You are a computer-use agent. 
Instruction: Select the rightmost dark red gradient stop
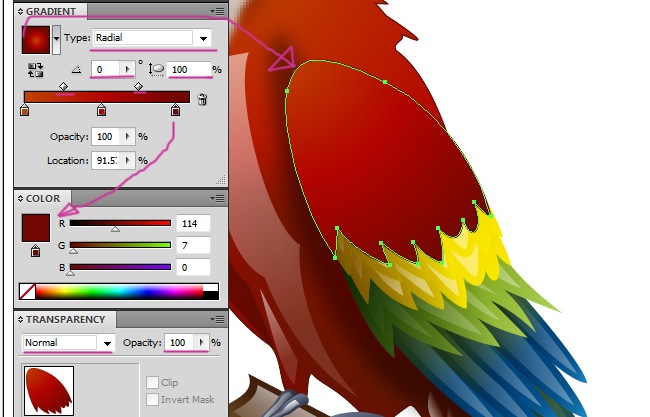[176, 111]
